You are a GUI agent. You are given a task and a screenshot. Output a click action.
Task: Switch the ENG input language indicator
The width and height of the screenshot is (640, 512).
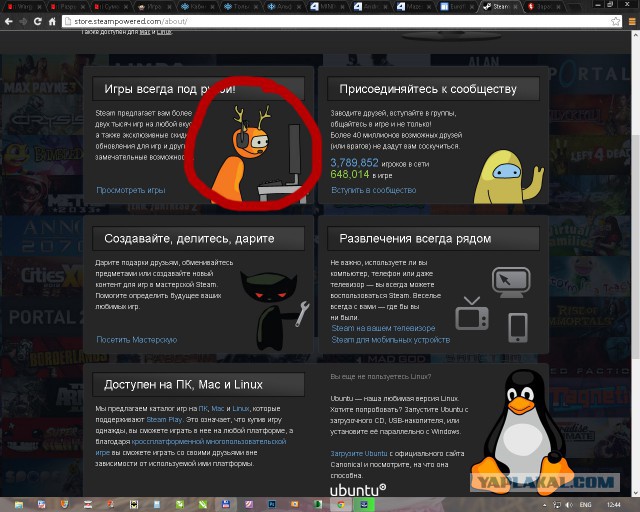pyautogui.click(x=586, y=505)
